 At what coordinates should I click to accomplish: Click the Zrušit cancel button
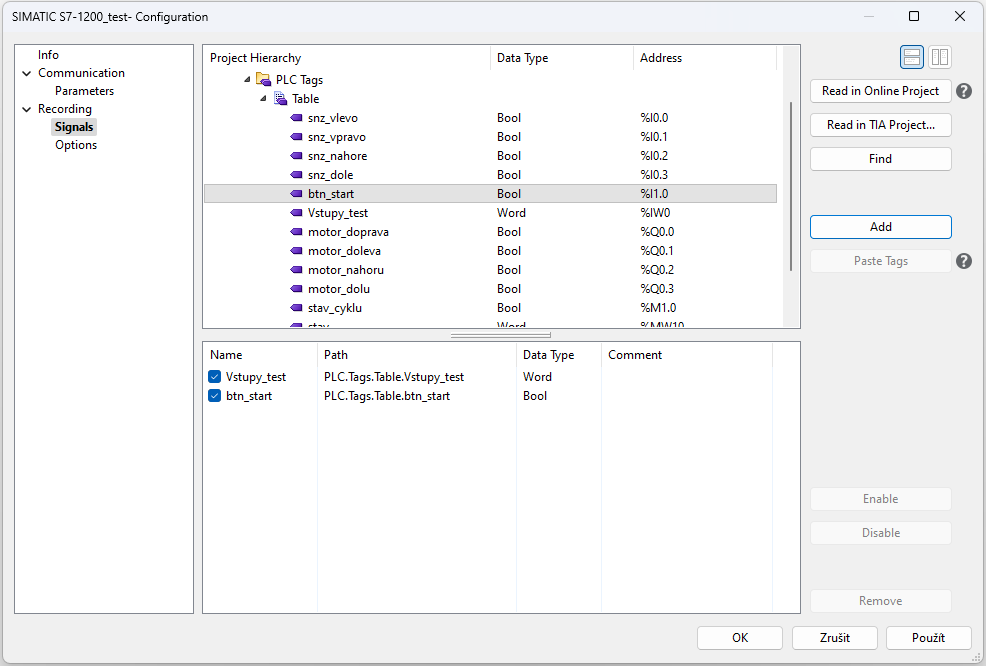(834, 638)
